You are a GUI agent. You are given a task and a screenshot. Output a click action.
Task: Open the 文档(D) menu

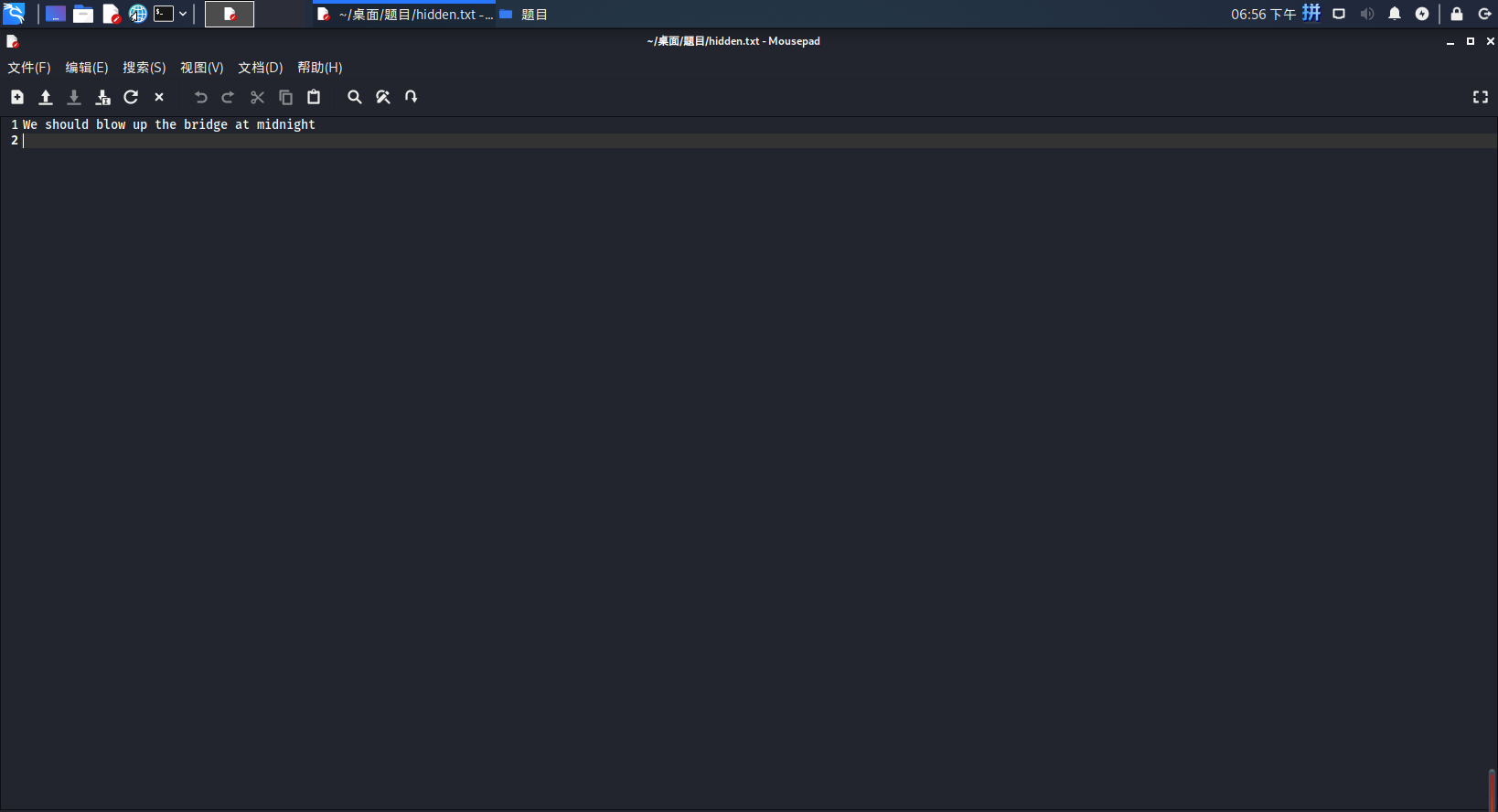click(x=261, y=68)
